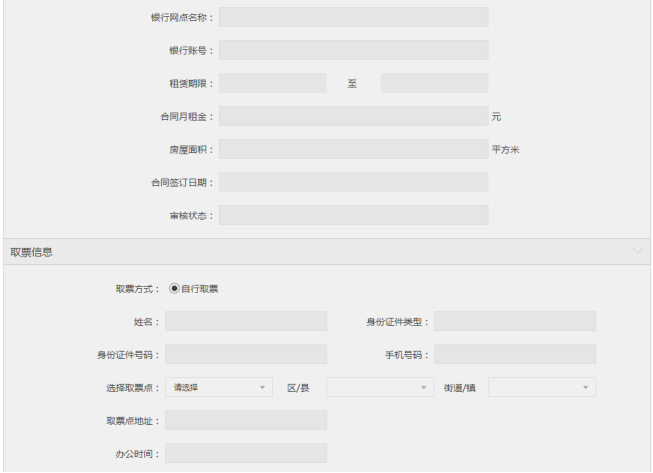Select the 租赁期限 start date field
Screen dimensions: 653x473
[x=273, y=83]
